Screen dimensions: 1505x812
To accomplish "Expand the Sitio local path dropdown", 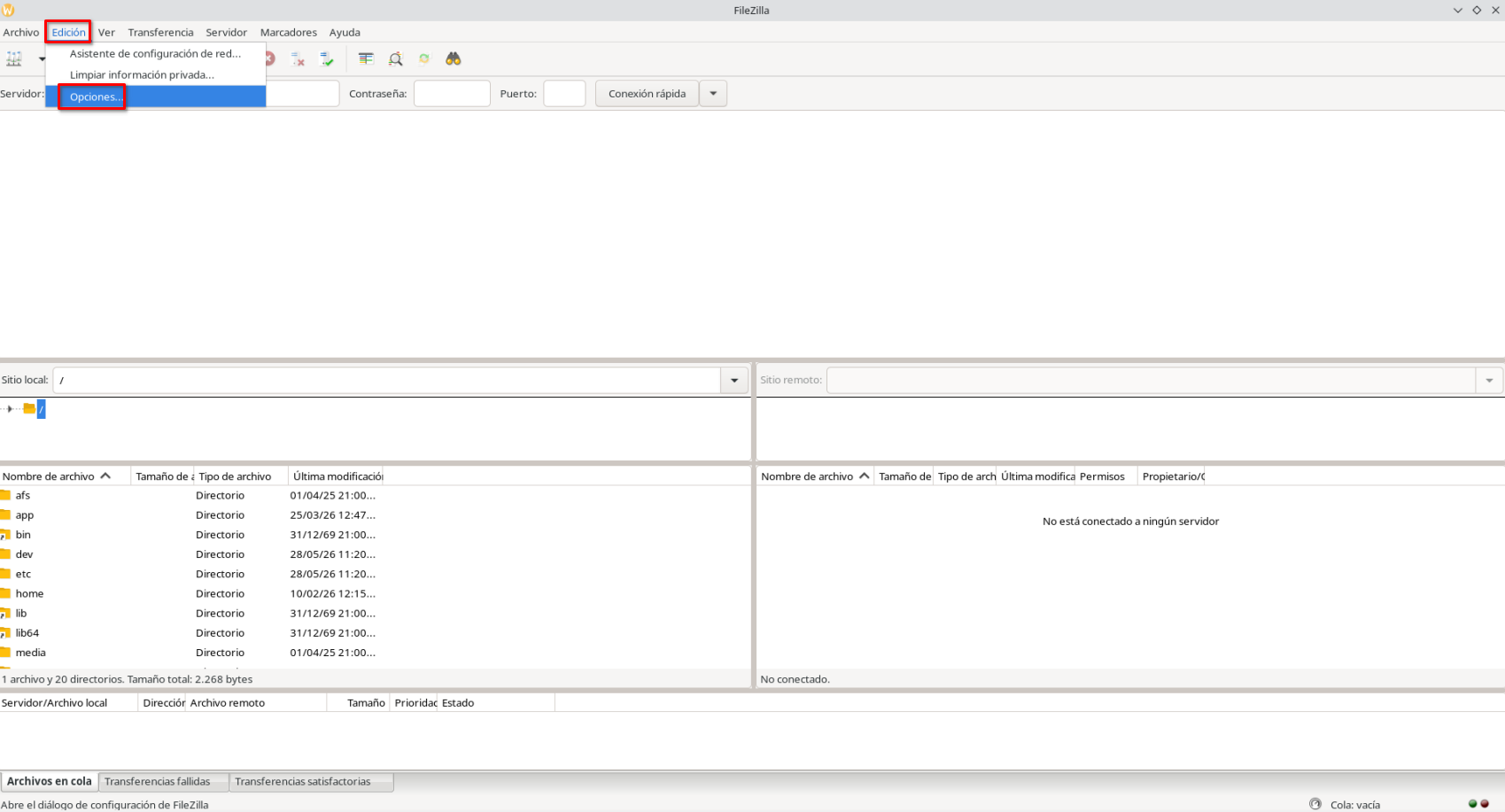I will click(x=734, y=381).
